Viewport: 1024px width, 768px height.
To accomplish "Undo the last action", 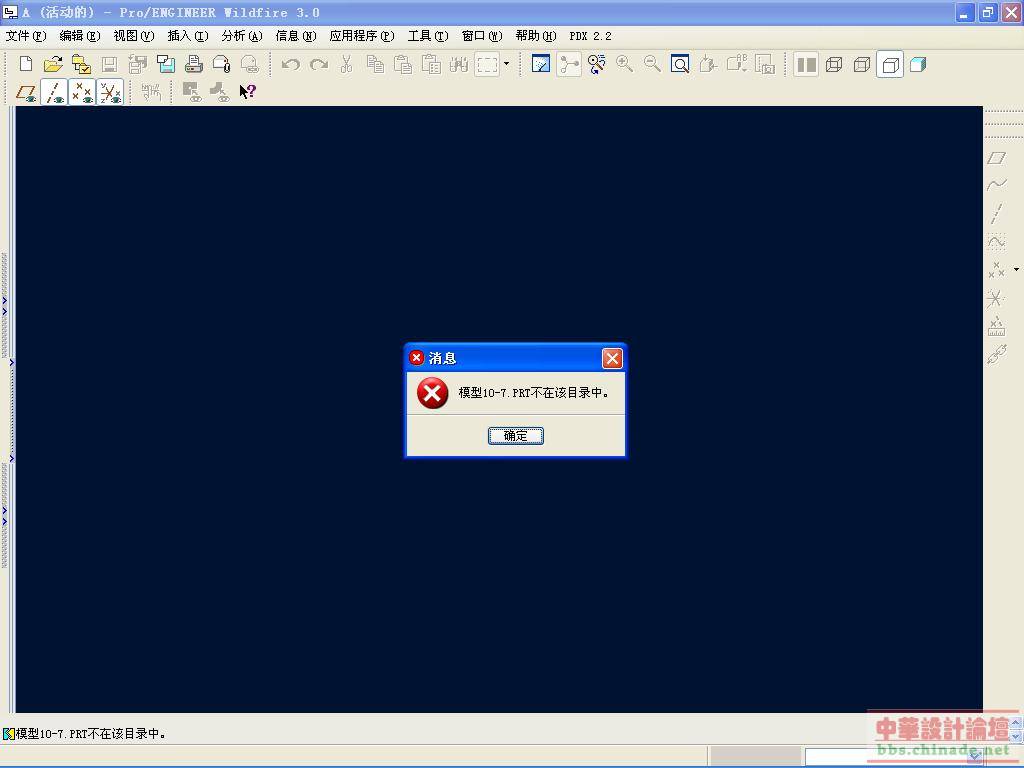I will click(x=291, y=64).
